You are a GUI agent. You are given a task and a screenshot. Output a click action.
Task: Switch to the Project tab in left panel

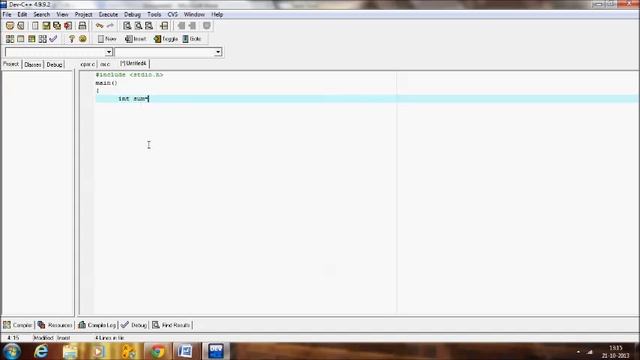11,64
